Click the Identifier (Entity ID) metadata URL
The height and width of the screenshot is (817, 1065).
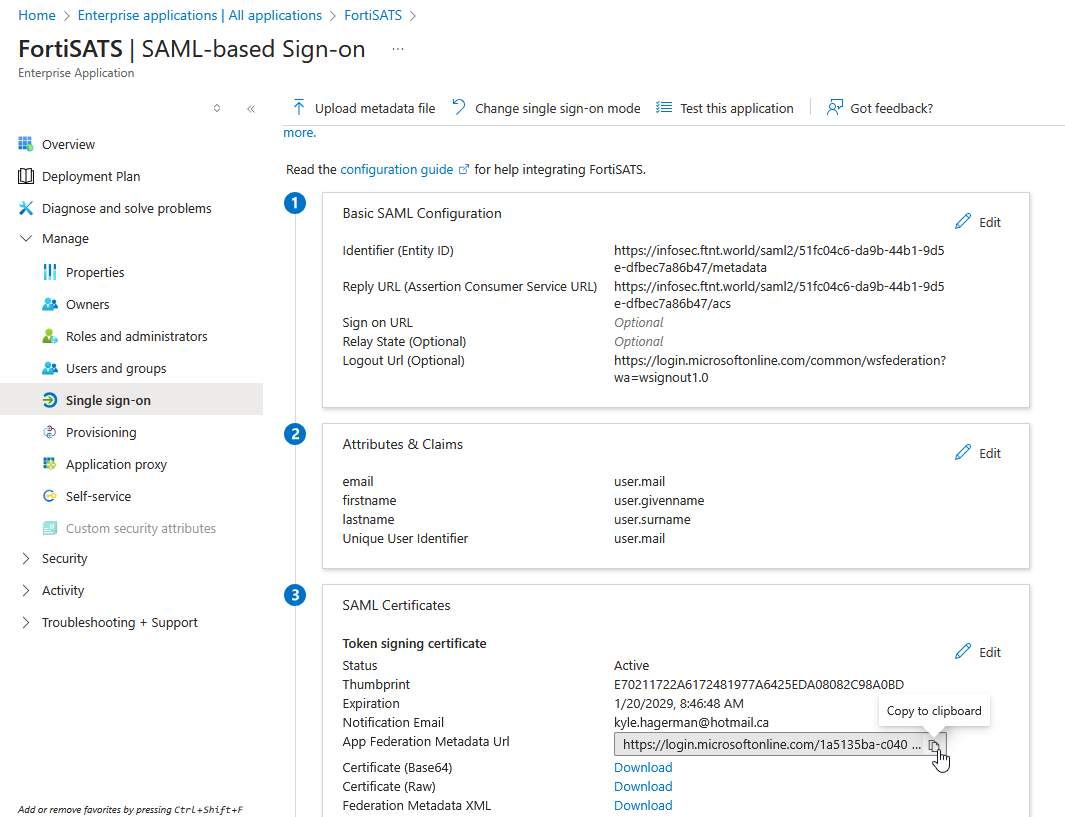click(779, 259)
